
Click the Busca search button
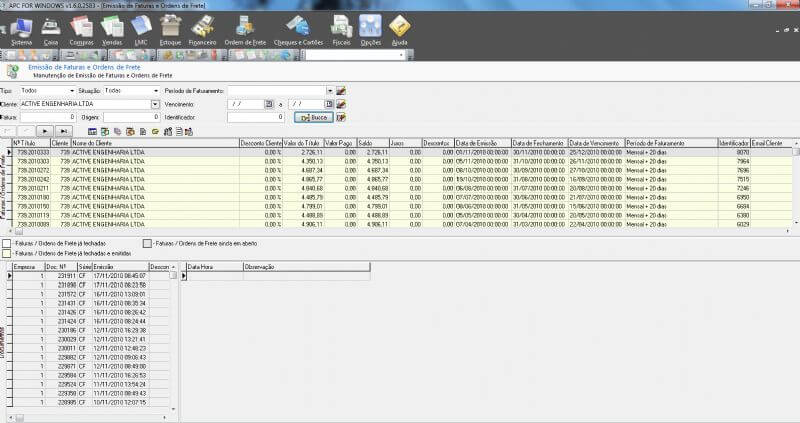tap(314, 117)
